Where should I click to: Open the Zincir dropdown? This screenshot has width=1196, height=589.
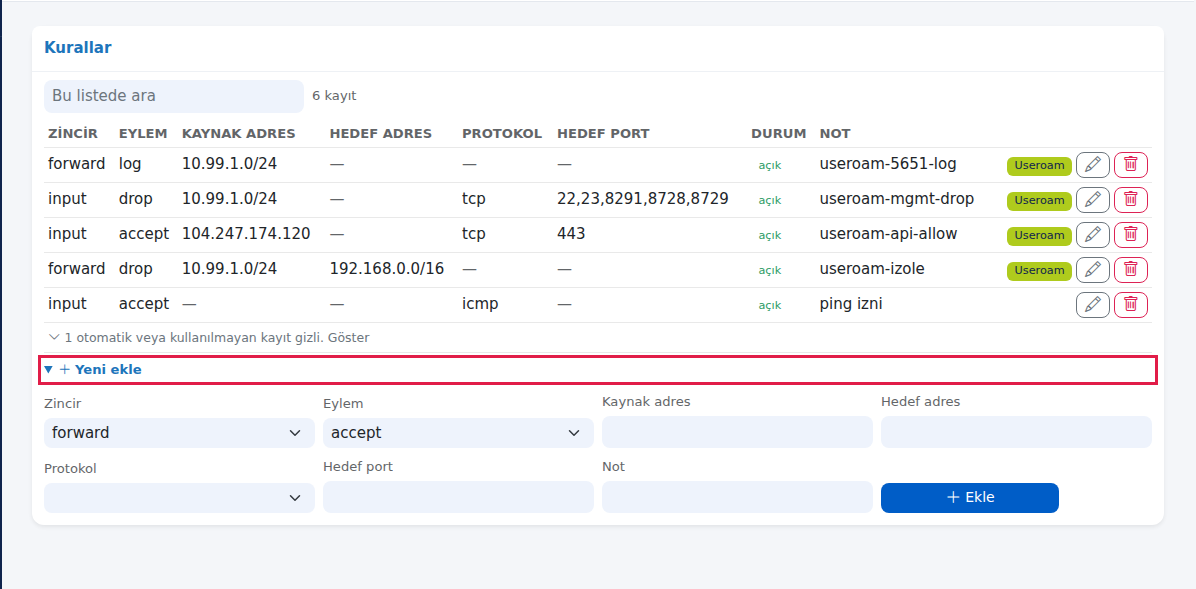pyautogui.click(x=179, y=433)
